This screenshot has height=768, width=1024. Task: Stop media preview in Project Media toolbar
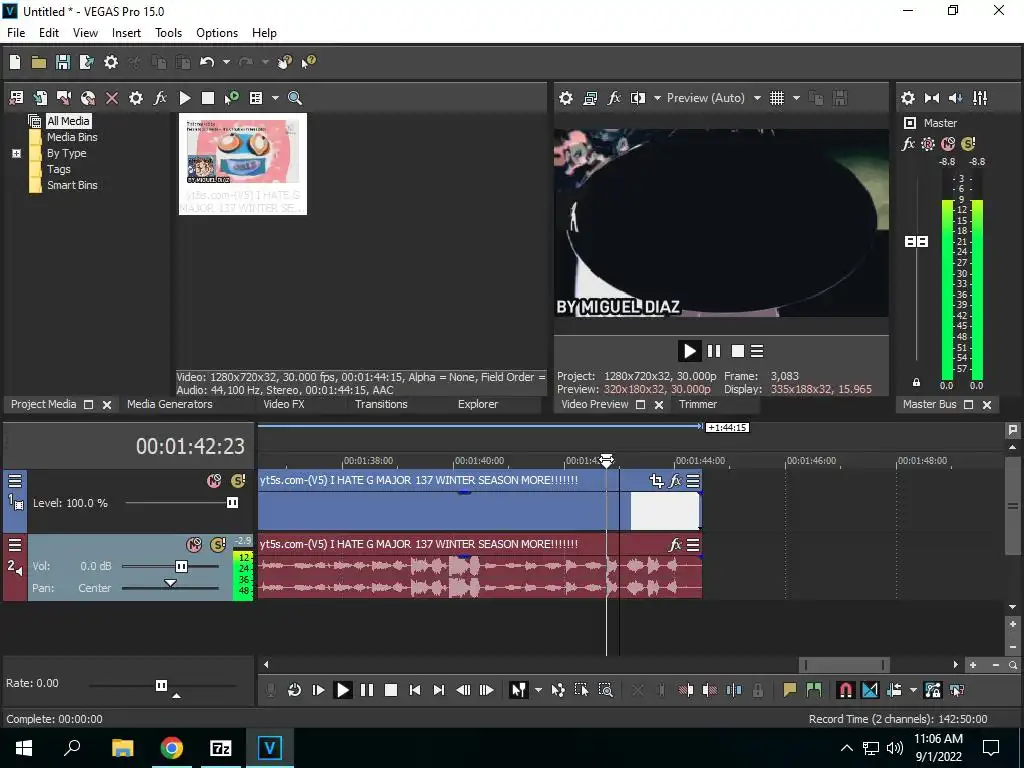click(x=208, y=98)
